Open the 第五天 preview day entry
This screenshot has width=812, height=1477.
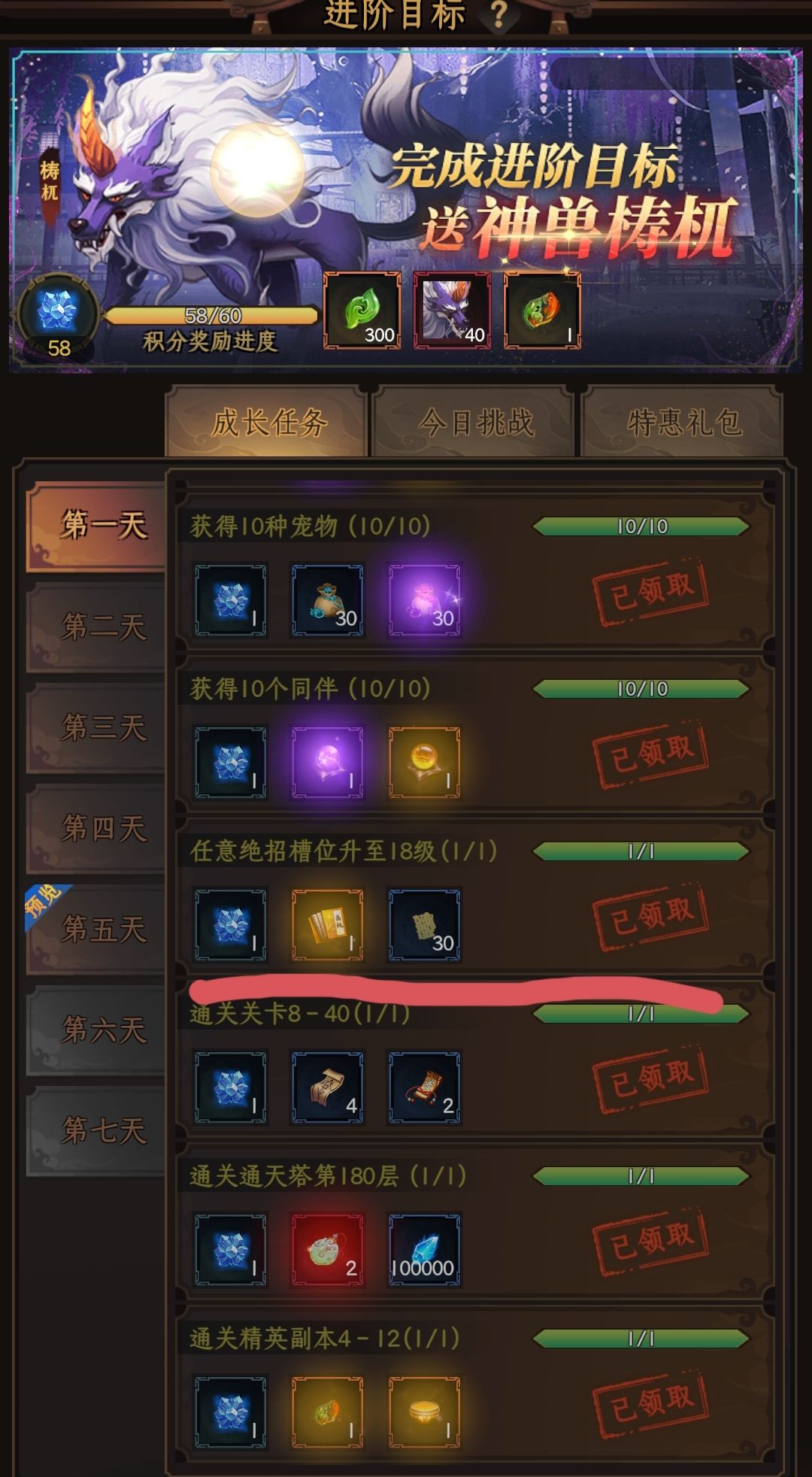coord(98,930)
